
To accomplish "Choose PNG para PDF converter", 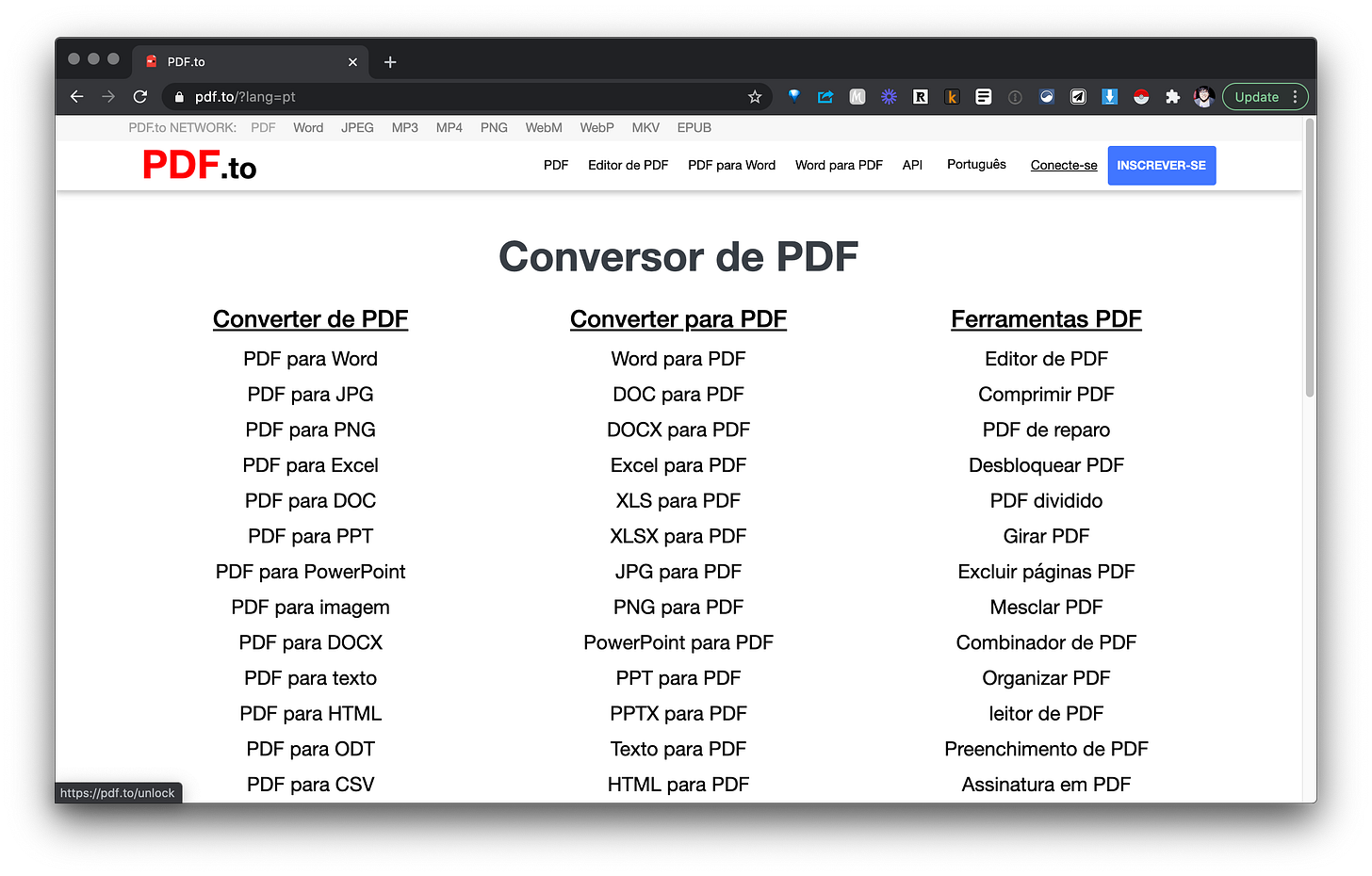I will [678, 608].
